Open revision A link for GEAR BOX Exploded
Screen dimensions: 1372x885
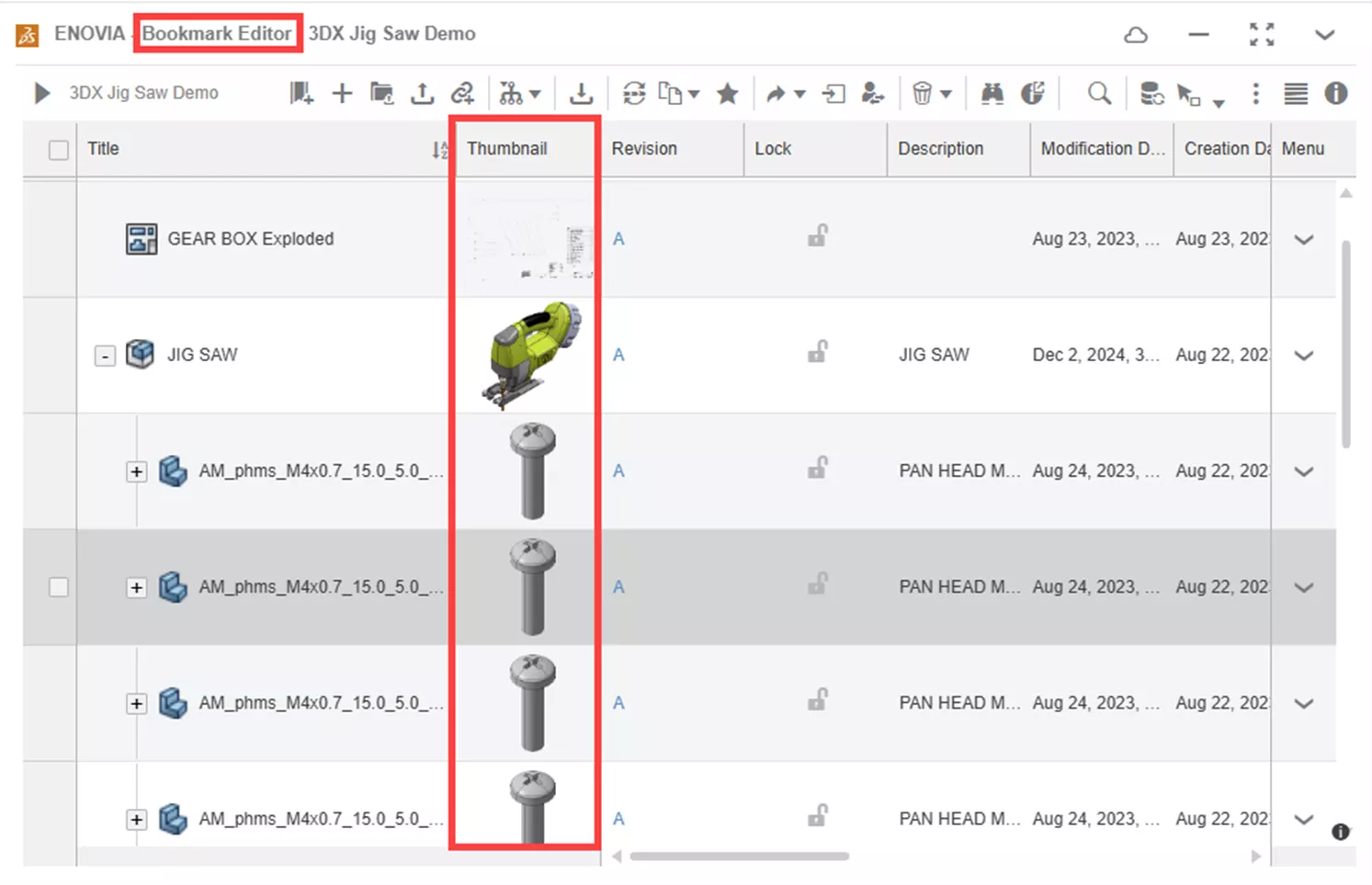[x=618, y=240]
